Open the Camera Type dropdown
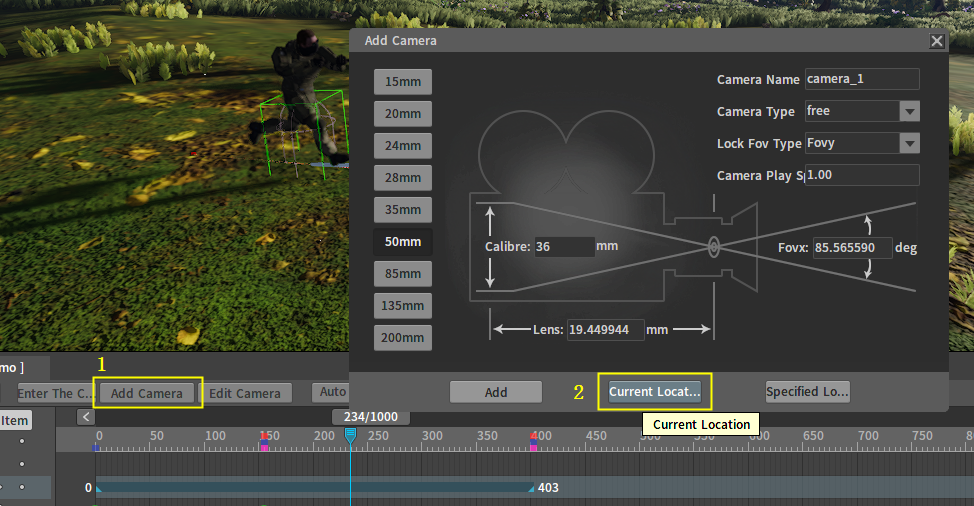 click(909, 111)
